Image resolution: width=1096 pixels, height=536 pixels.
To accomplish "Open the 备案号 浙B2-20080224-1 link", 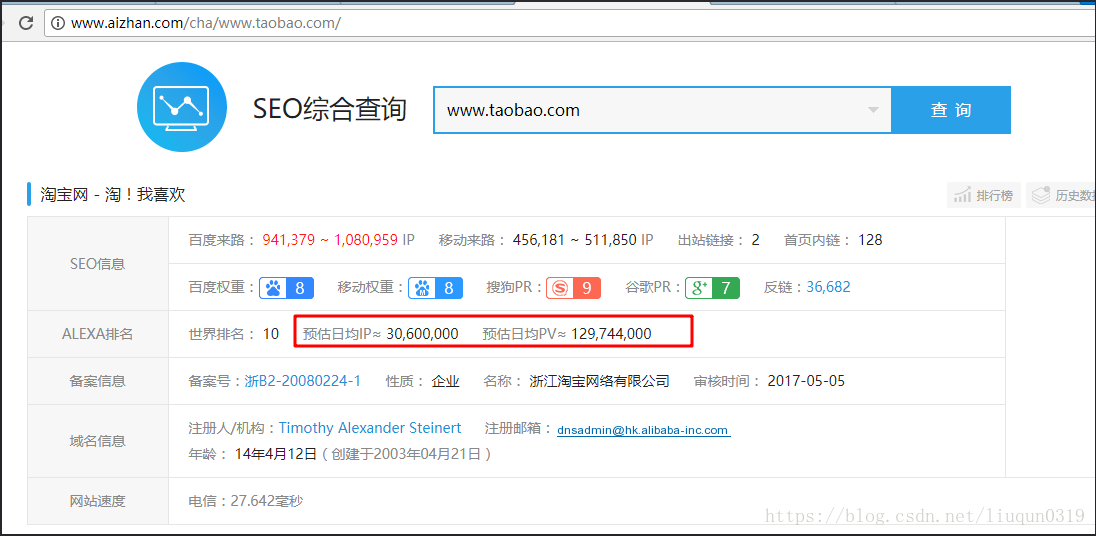I will [303, 381].
